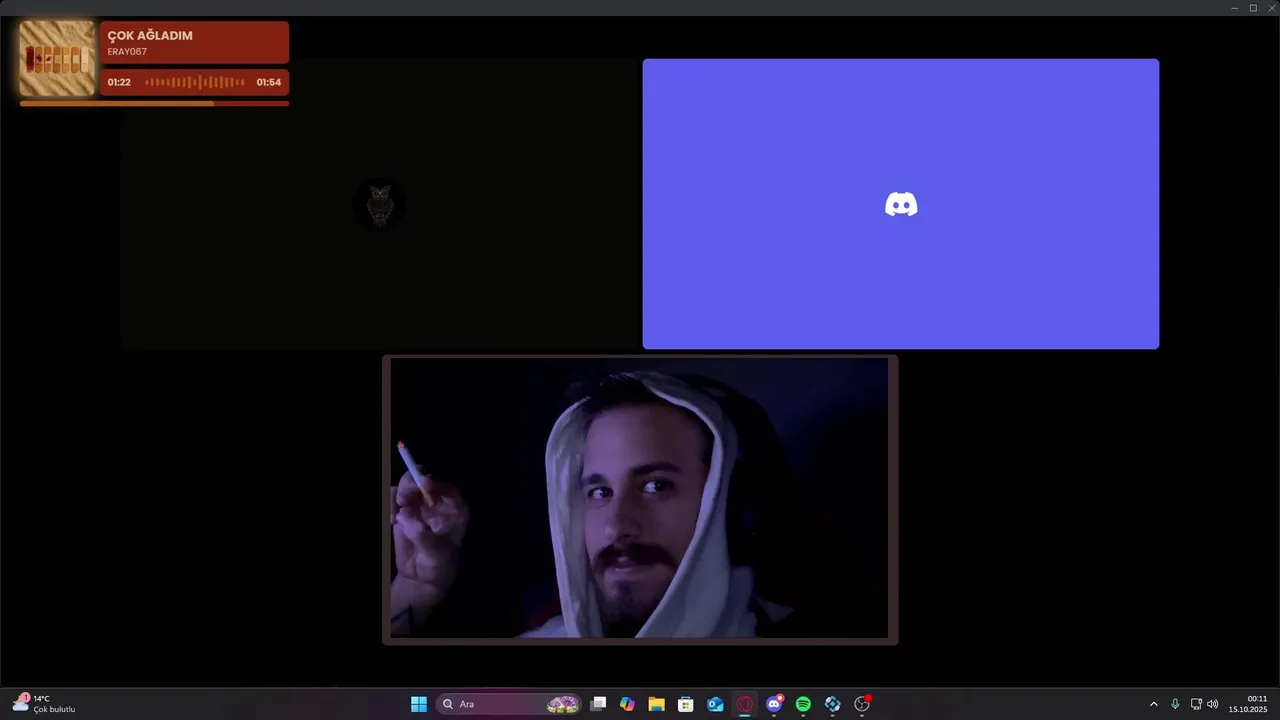Open the Windows Start menu
This screenshot has width=1280, height=720.
click(x=419, y=704)
